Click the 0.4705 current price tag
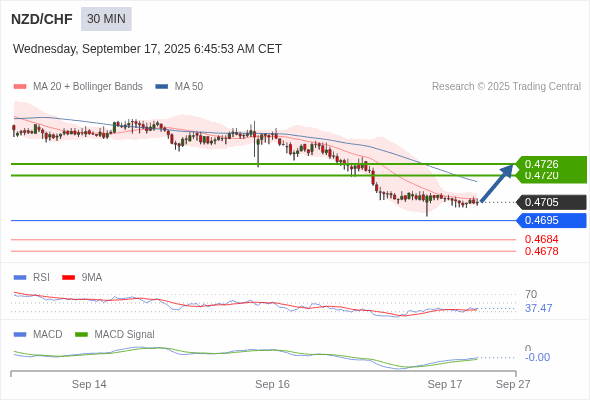This screenshot has height=400, width=590. pyautogui.click(x=552, y=202)
